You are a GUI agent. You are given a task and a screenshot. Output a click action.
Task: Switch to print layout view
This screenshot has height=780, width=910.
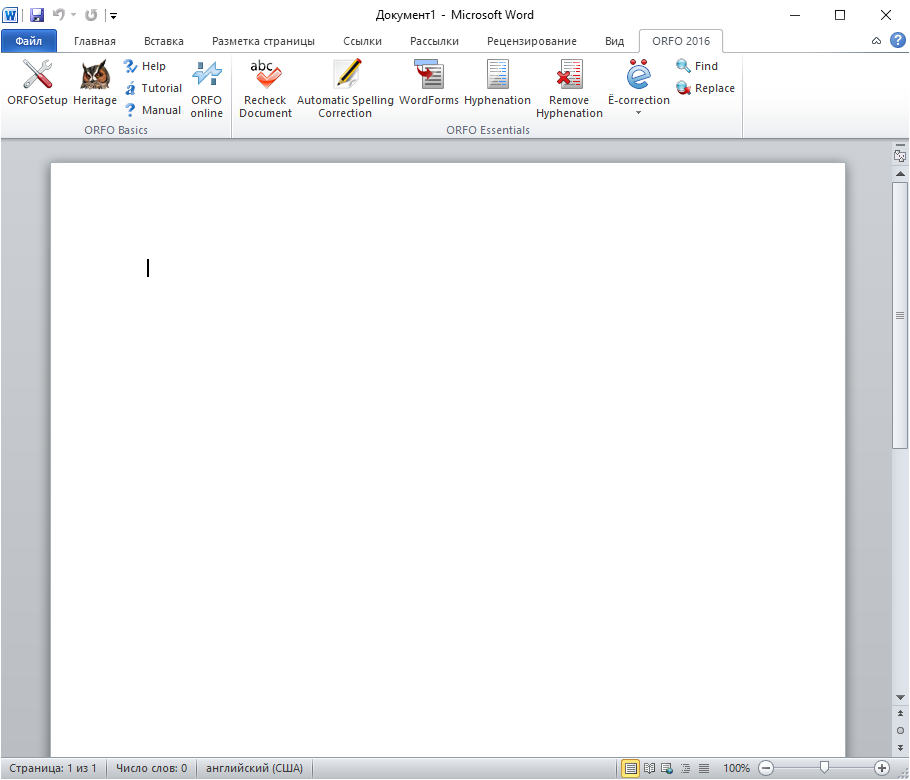coord(631,768)
